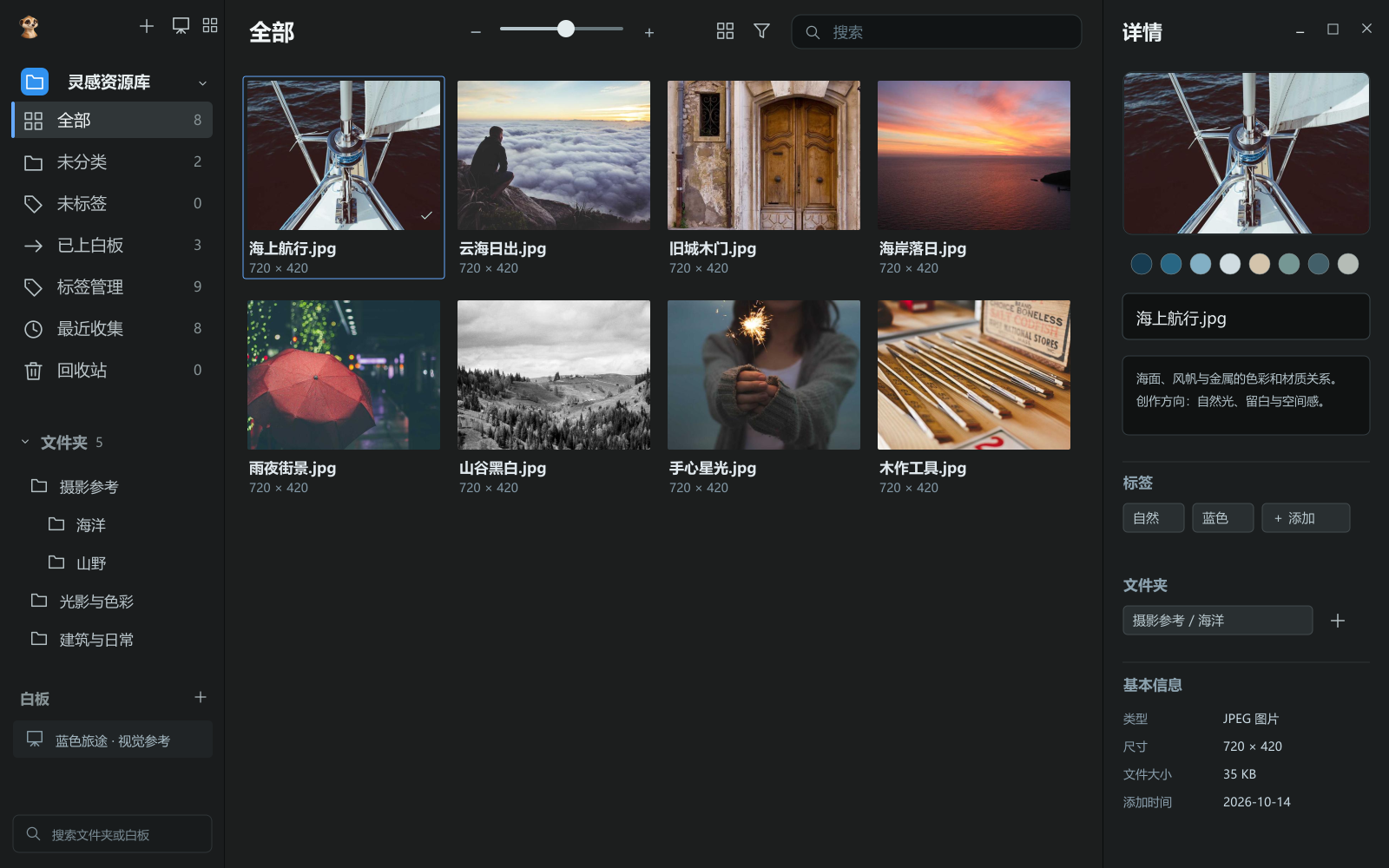Screen dimensions: 1389x868
Task: Click the plus zoom-in thumbnail icon
Action: point(649,32)
